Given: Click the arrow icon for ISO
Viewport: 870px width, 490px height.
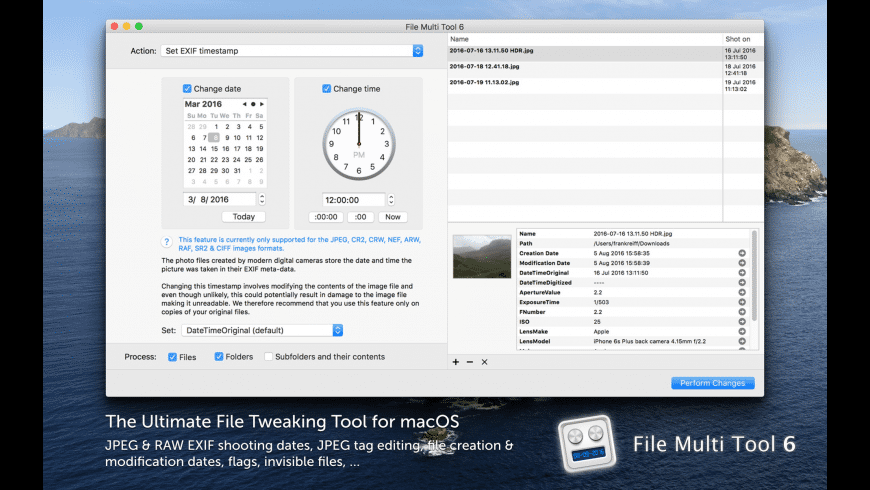Looking at the screenshot, I should pyautogui.click(x=742, y=322).
